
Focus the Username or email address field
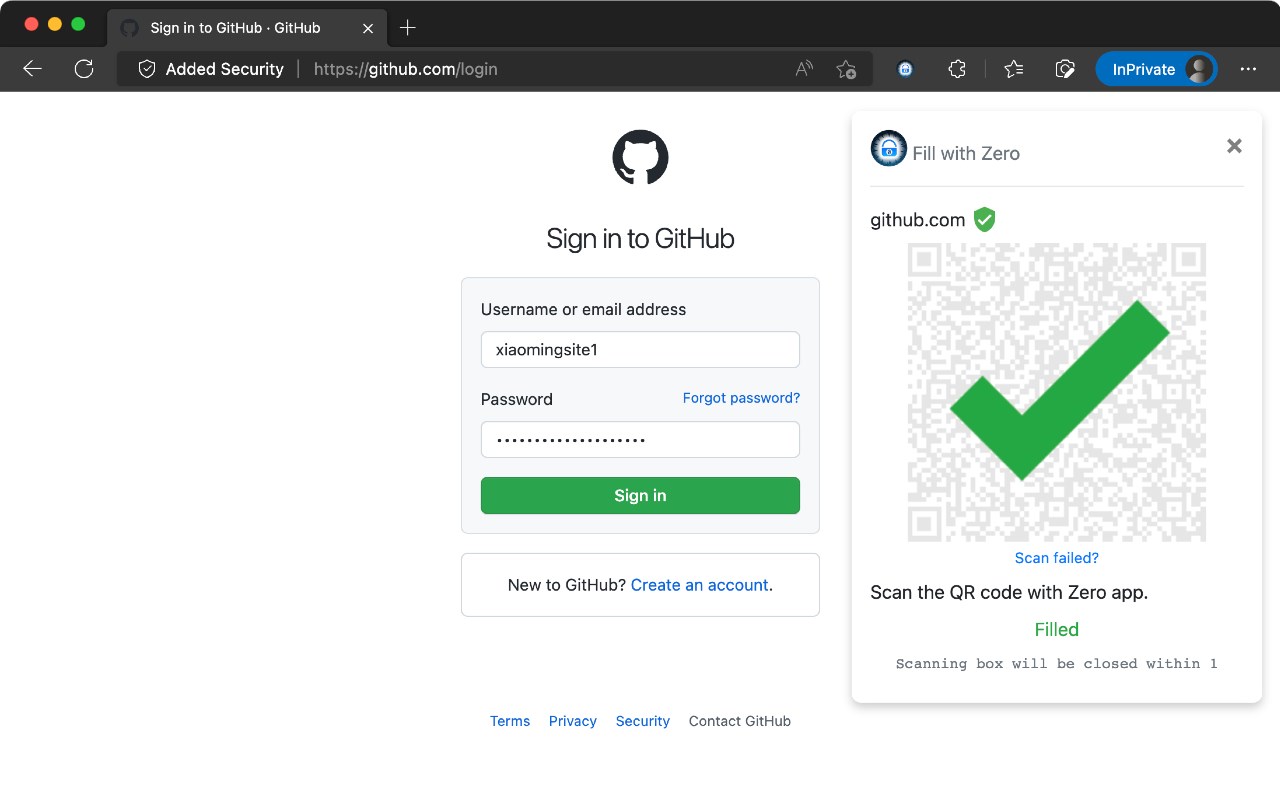click(x=640, y=350)
